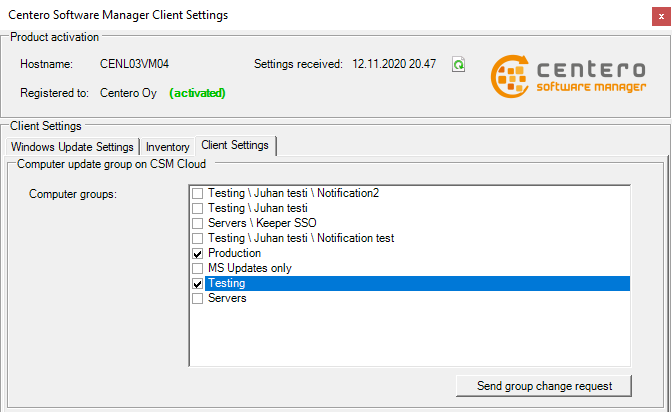Enable the MS Updates only checkbox

point(198,268)
